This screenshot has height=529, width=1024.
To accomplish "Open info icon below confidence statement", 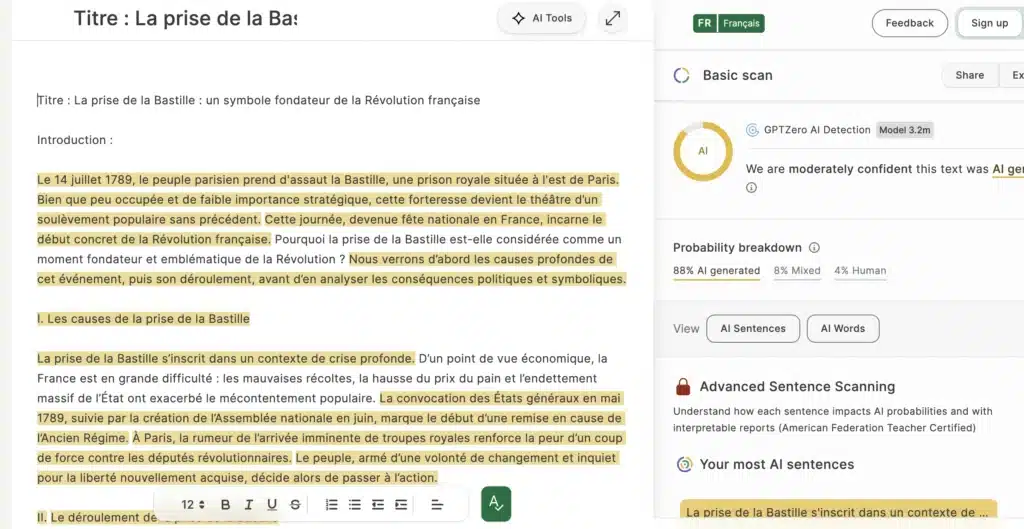I will pyautogui.click(x=751, y=187).
